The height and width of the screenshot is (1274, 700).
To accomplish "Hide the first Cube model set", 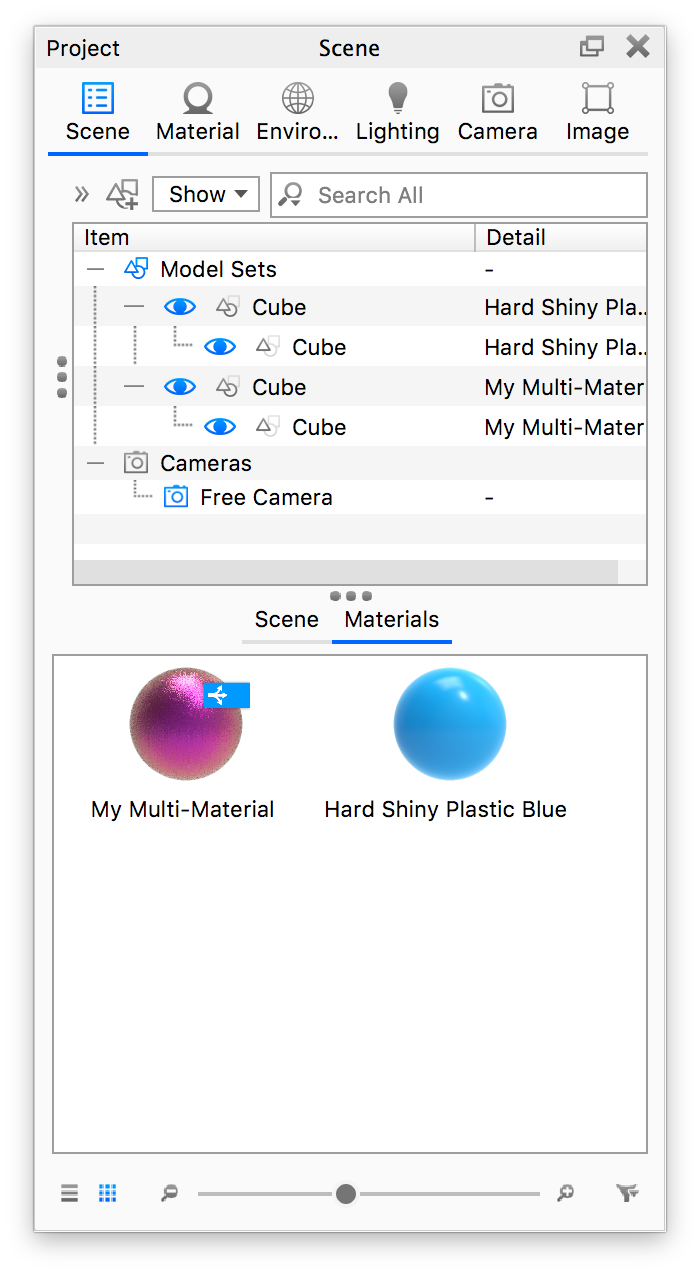I will click(x=180, y=306).
